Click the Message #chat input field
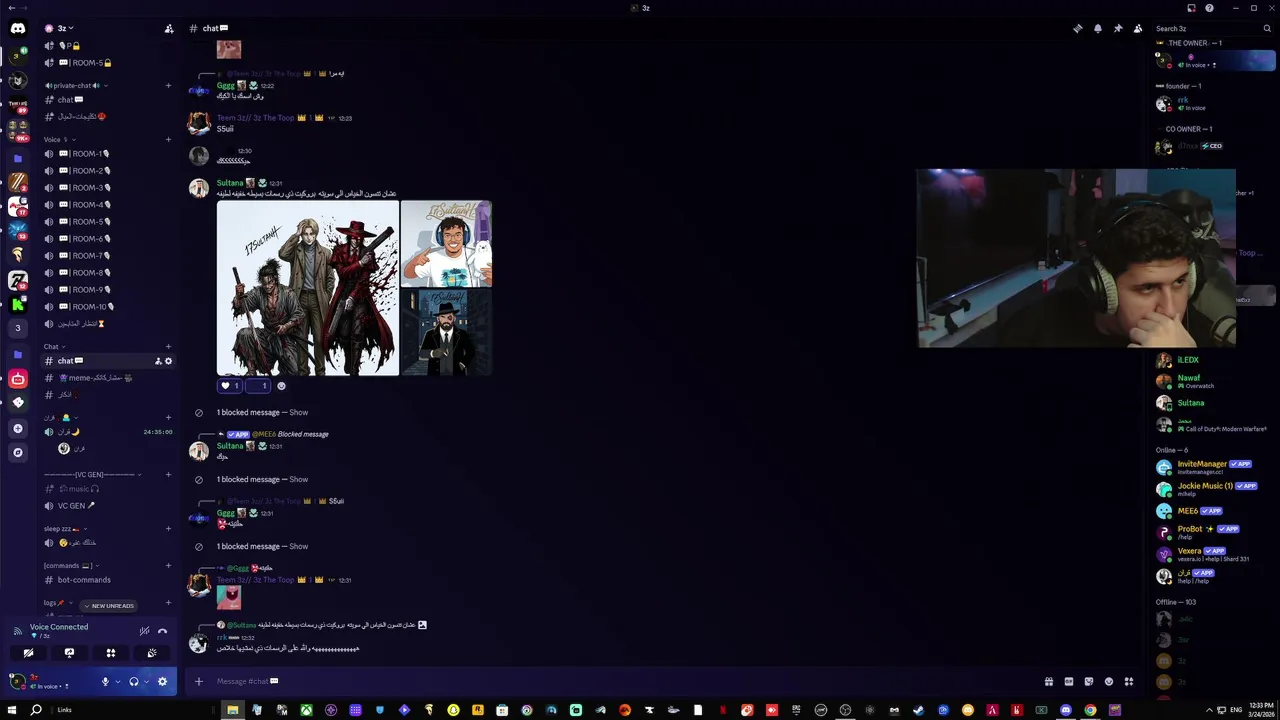The image size is (1280, 720). pyautogui.click(x=620, y=682)
